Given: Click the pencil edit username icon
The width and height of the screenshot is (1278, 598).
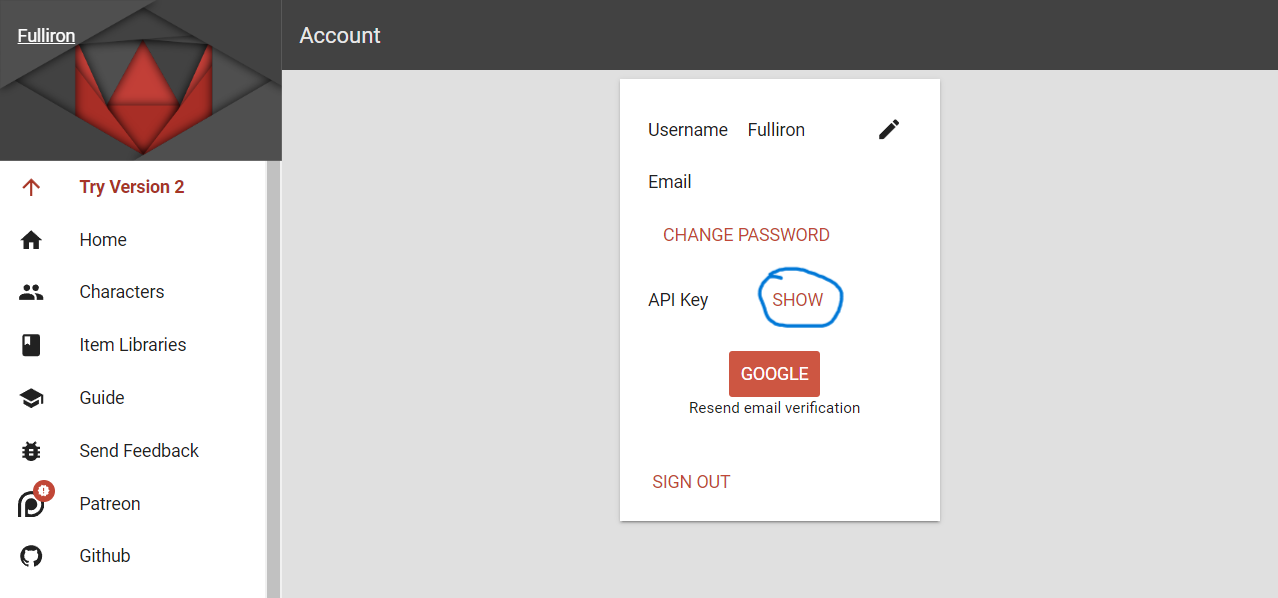Looking at the screenshot, I should tap(889, 129).
